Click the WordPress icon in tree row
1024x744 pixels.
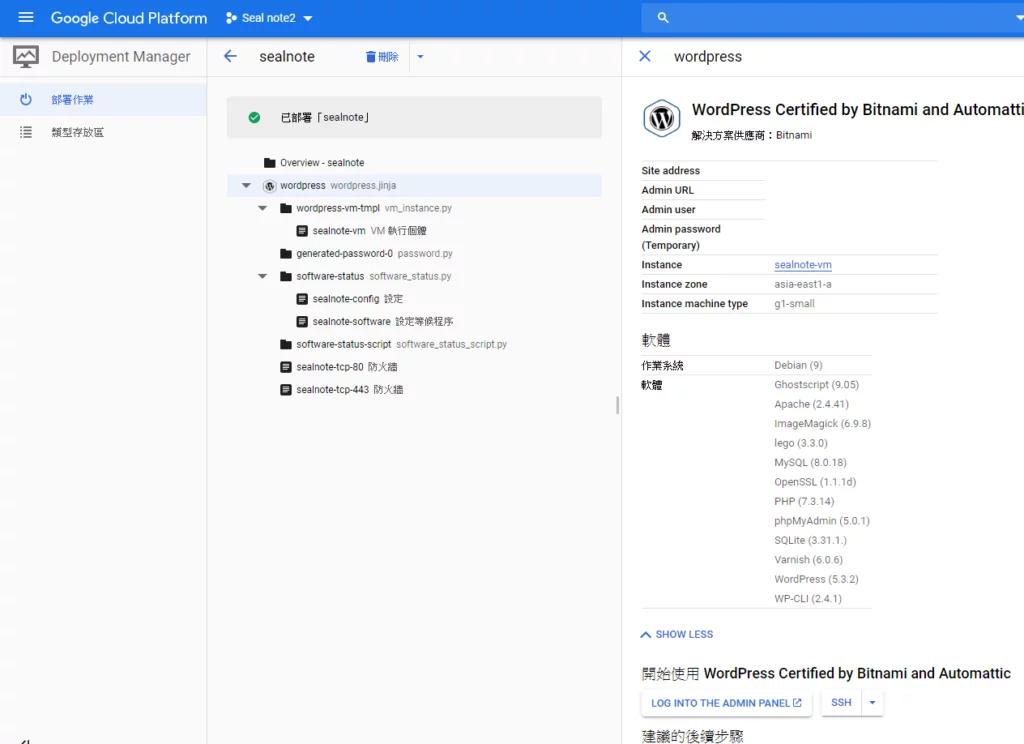pos(269,186)
